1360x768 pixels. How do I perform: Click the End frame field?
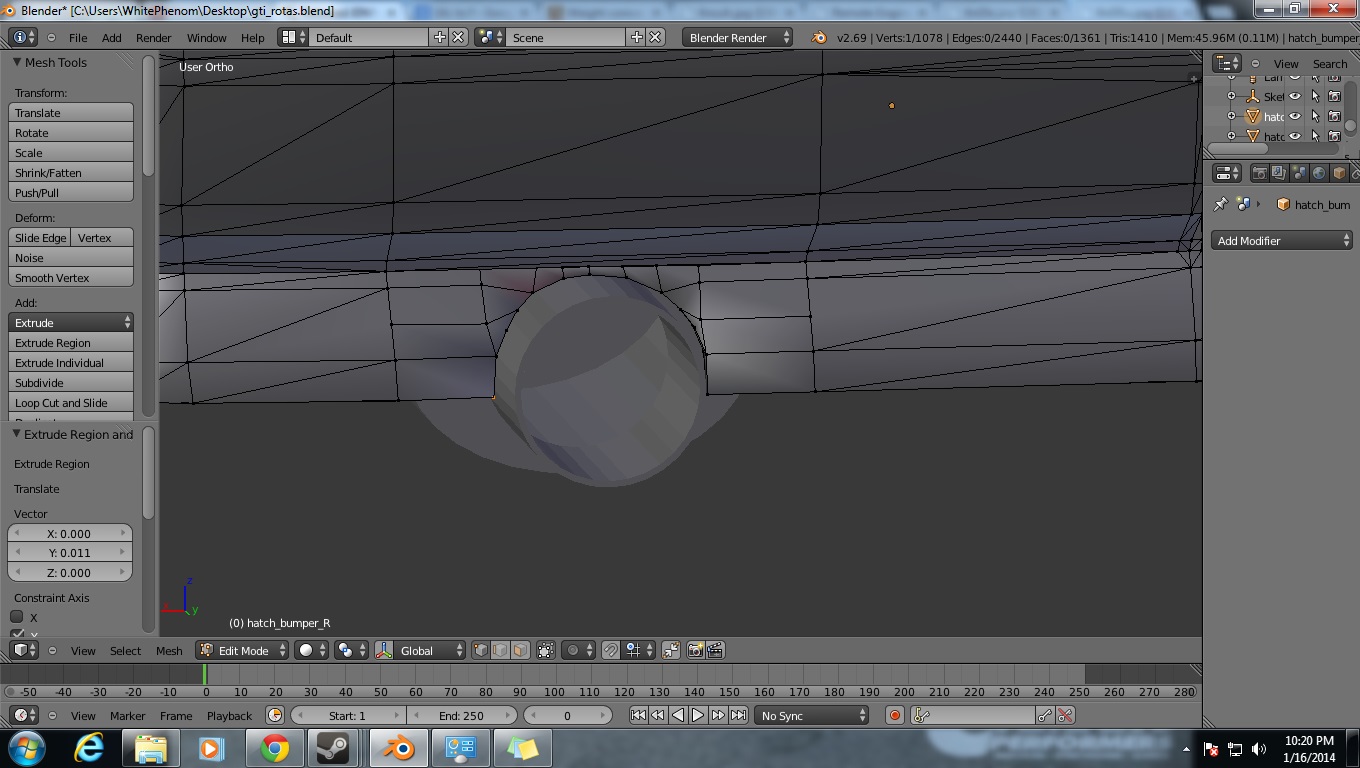pyautogui.click(x=462, y=716)
